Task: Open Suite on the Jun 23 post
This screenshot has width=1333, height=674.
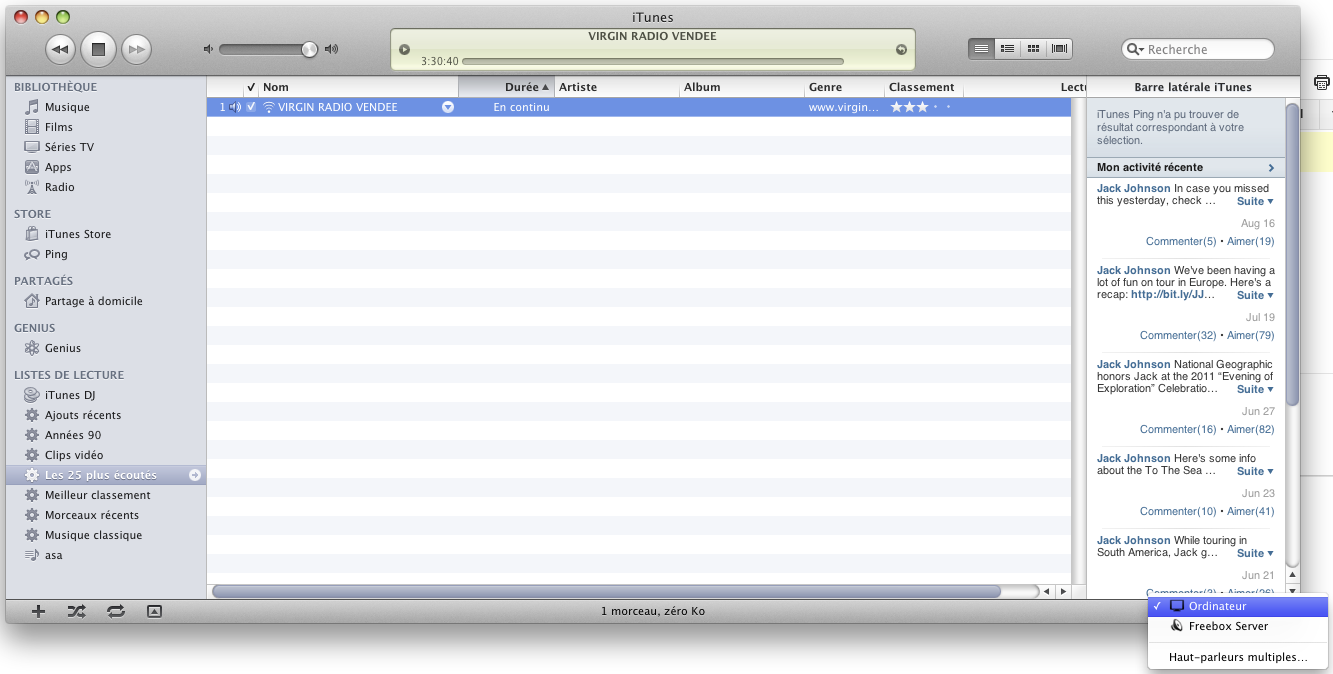Action: [1255, 471]
